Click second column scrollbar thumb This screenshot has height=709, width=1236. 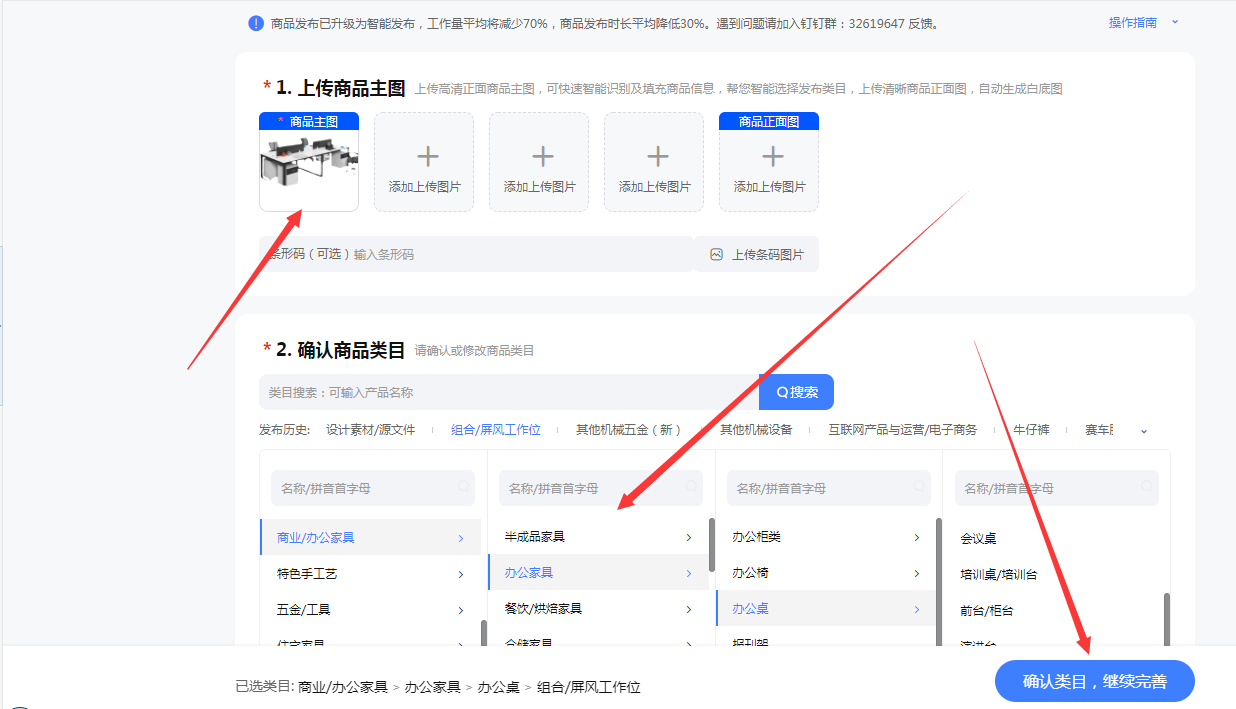pyautogui.click(x=712, y=544)
